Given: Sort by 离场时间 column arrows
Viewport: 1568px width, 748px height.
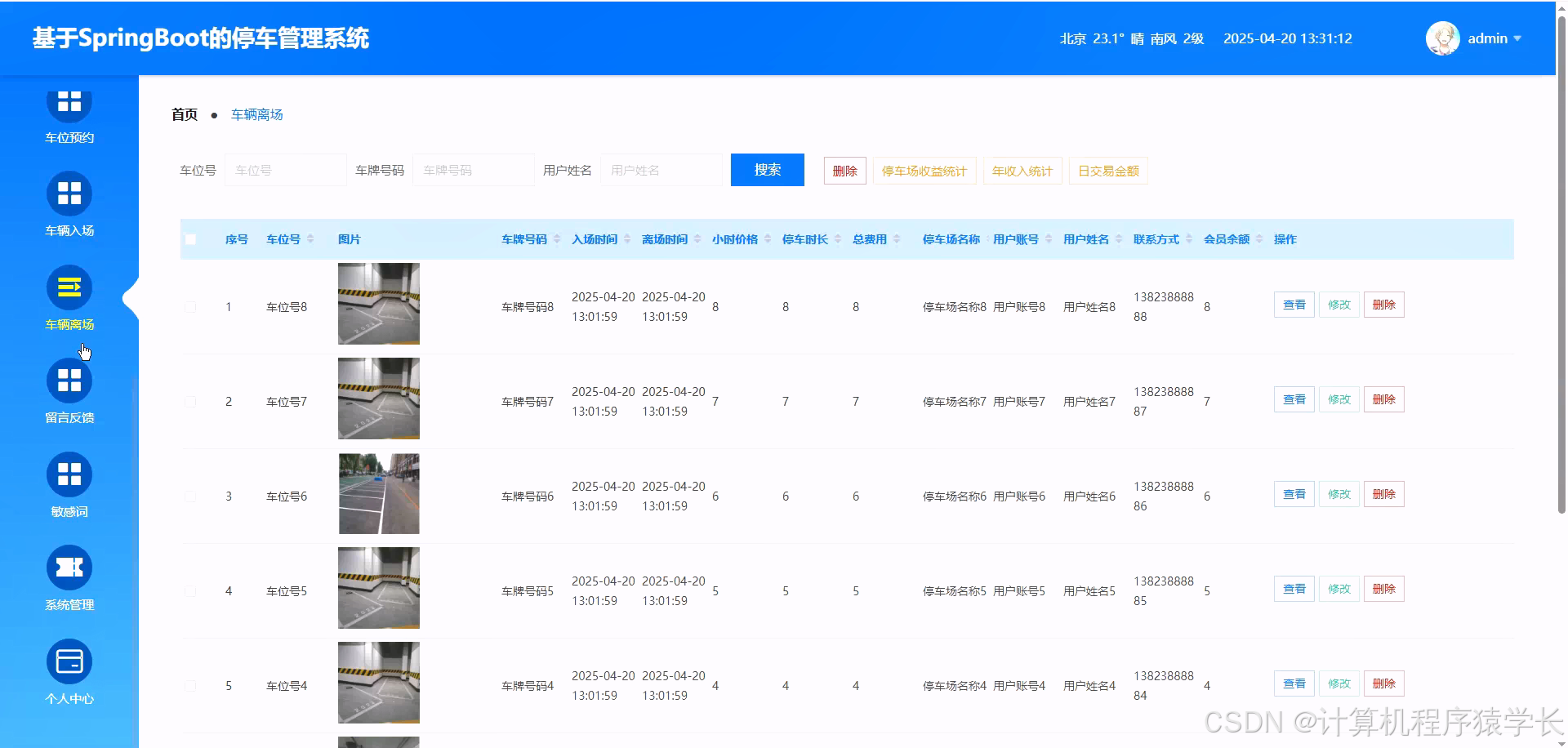Looking at the screenshot, I should (697, 239).
